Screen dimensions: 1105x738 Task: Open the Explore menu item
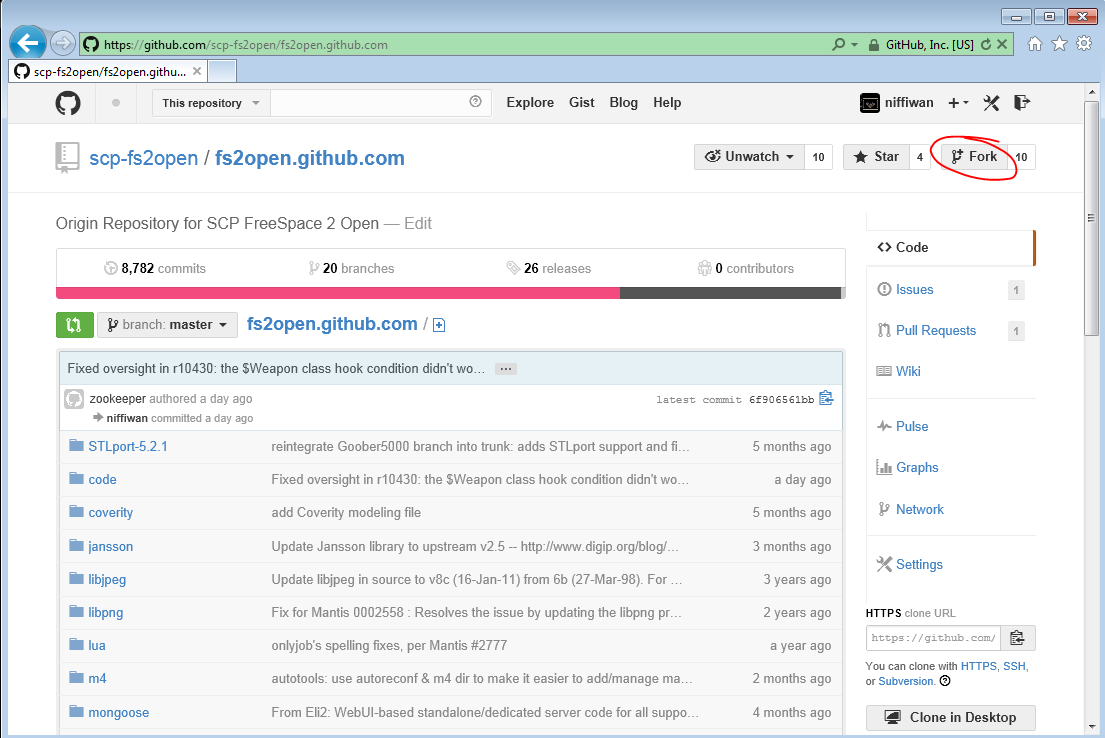pos(530,103)
